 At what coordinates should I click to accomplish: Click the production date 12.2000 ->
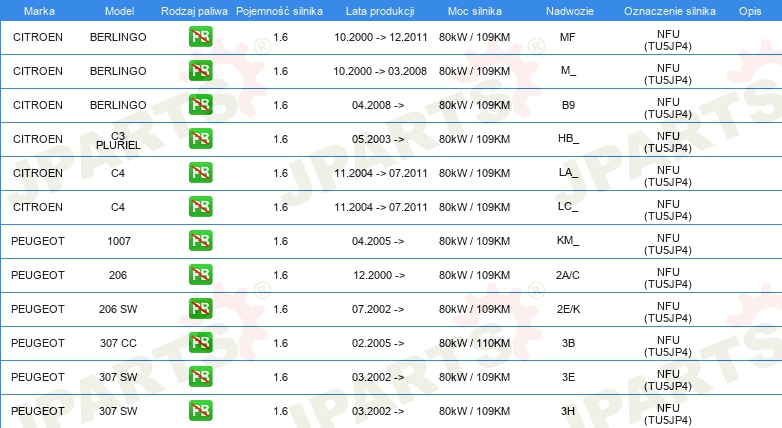(379, 275)
